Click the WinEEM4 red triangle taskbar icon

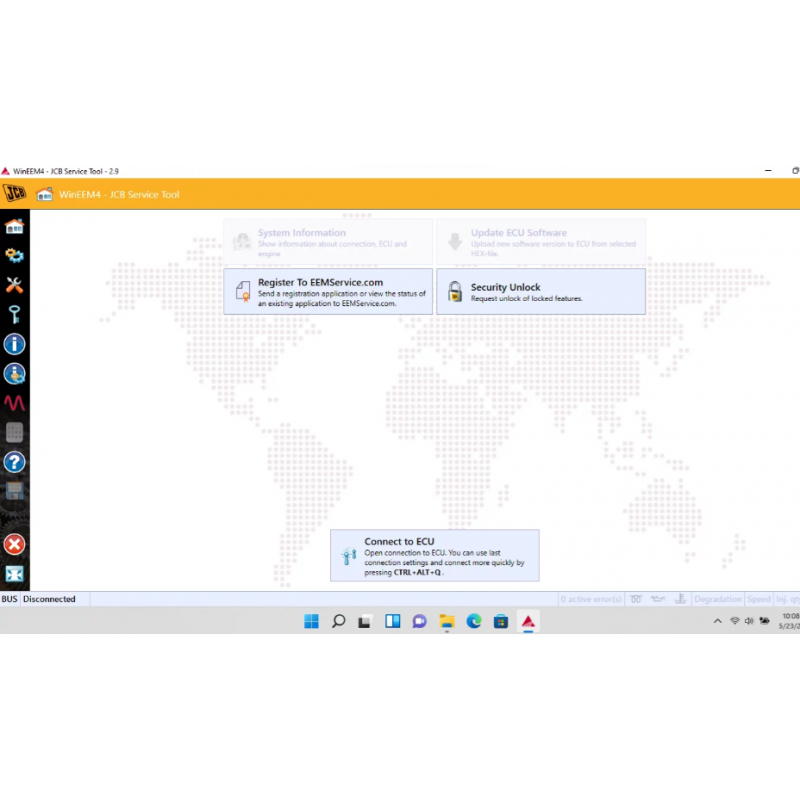pos(528,621)
